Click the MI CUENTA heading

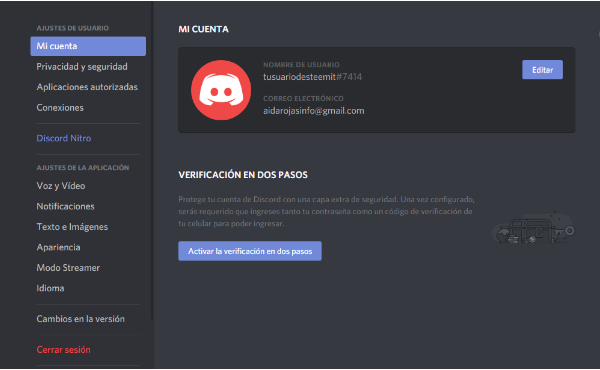coord(203,29)
